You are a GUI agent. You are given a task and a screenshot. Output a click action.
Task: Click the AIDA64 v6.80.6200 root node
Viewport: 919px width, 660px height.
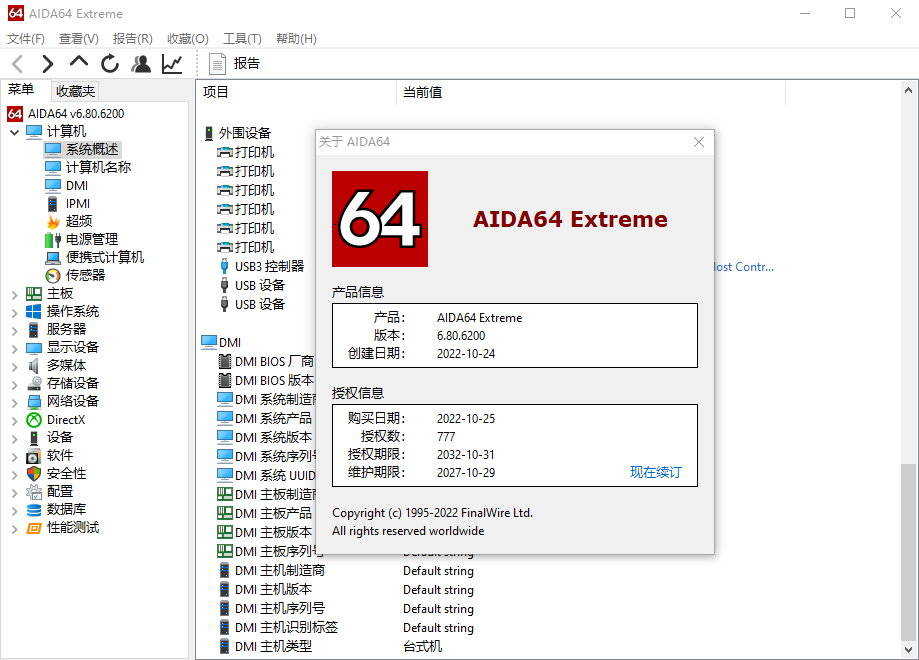click(66, 114)
